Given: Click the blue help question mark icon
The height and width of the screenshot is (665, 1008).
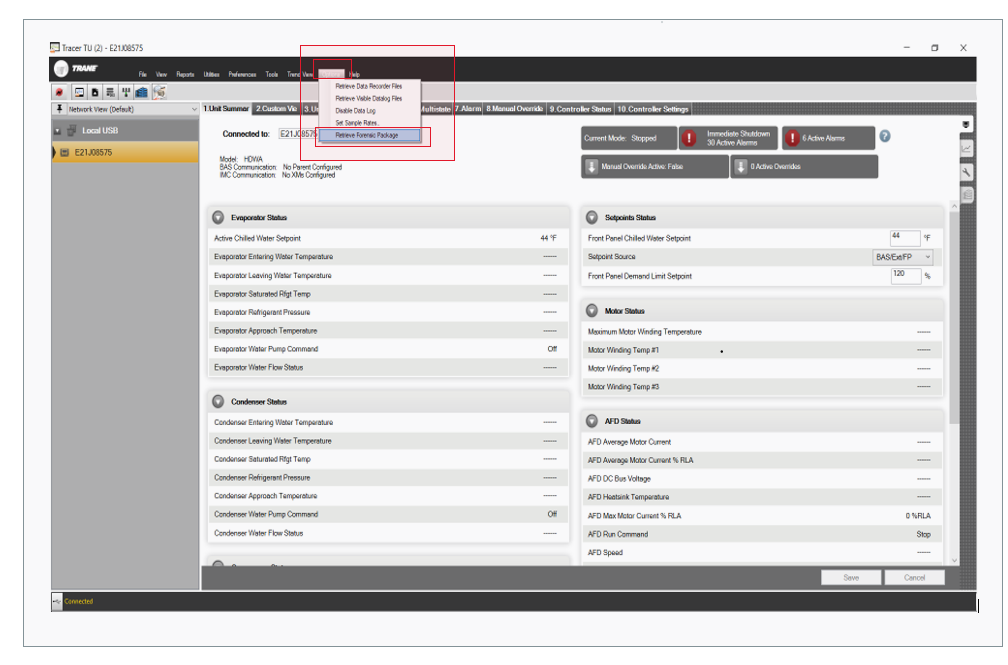Looking at the screenshot, I should tap(885, 136).
